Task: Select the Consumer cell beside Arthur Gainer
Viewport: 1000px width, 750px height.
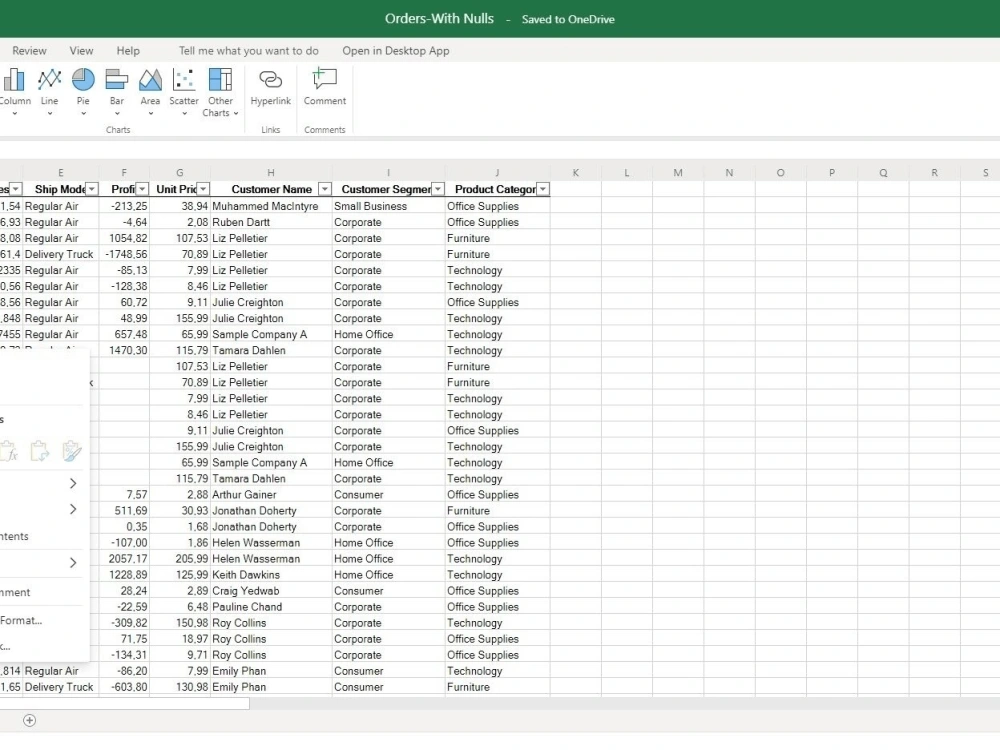Action: 388,494
